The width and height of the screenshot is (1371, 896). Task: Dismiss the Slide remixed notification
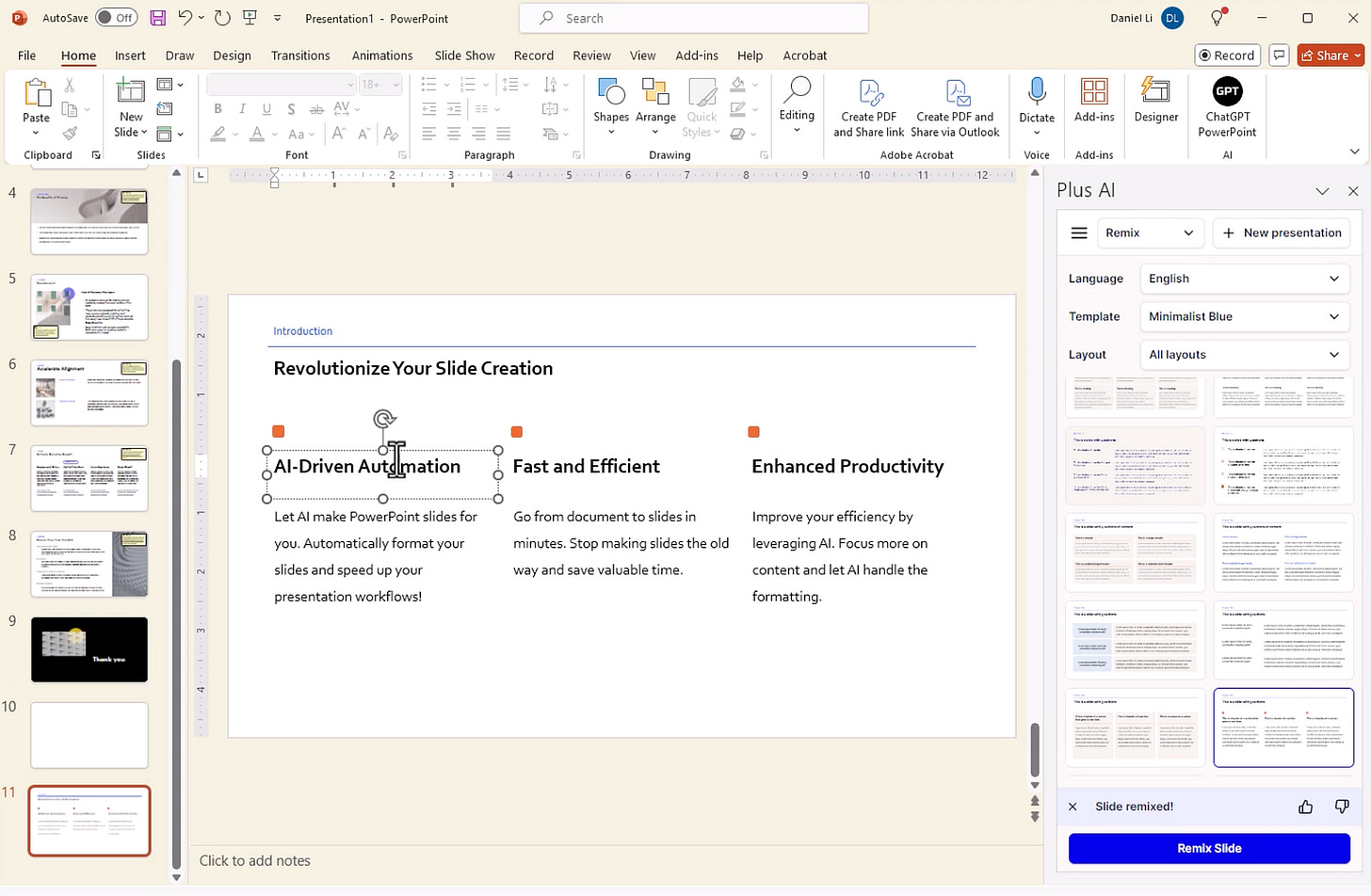coord(1073,807)
